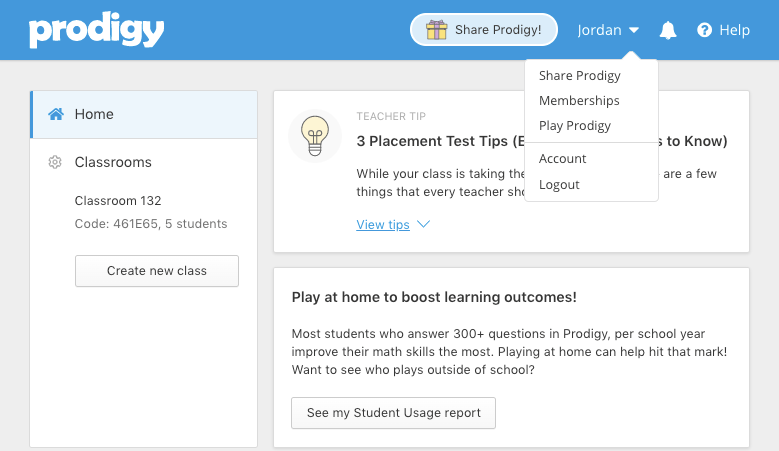
Task: Select Share Prodigy from the dropdown menu
Action: (580, 75)
